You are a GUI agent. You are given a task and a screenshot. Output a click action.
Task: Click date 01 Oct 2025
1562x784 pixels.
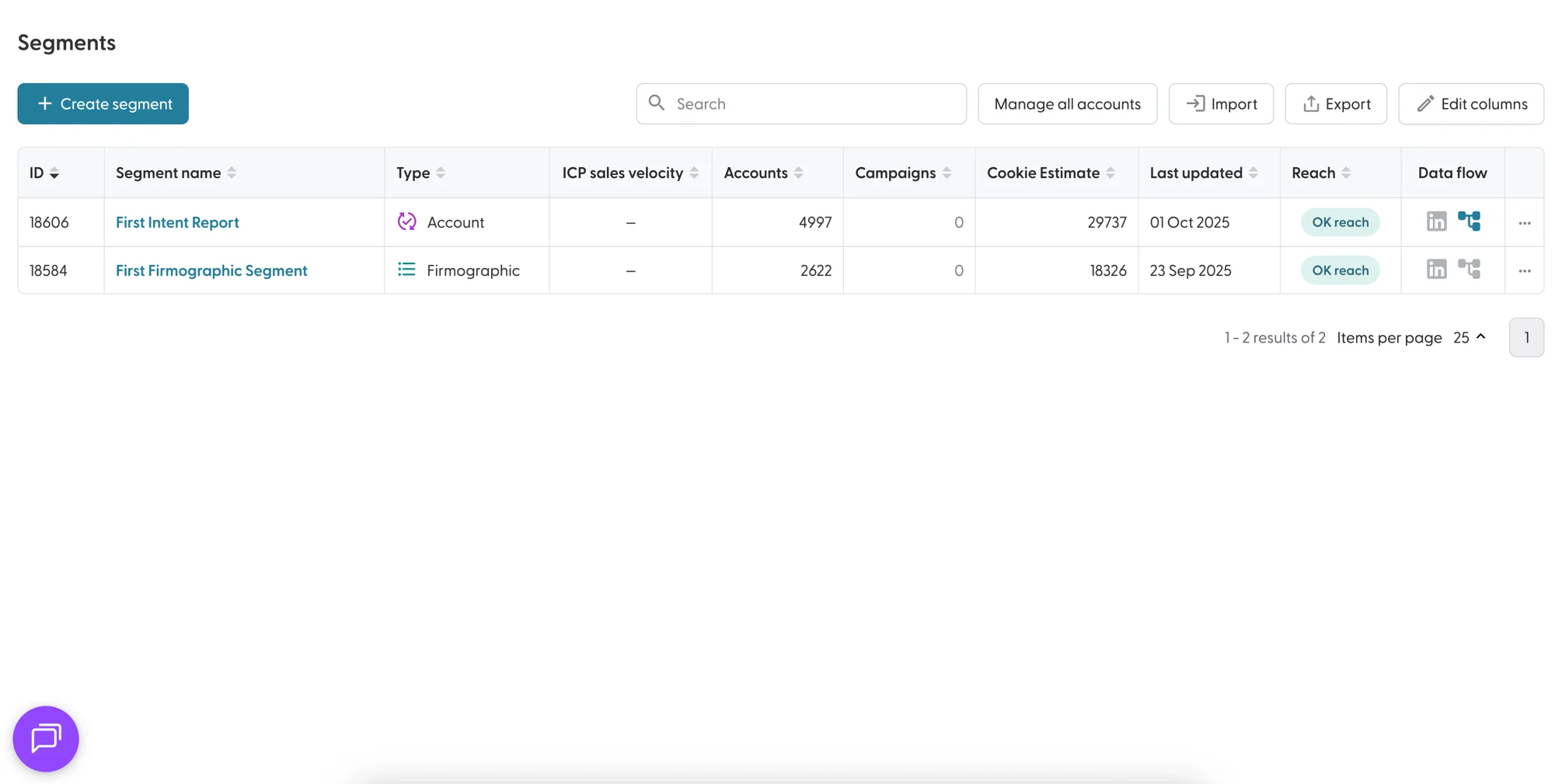tap(1190, 222)
